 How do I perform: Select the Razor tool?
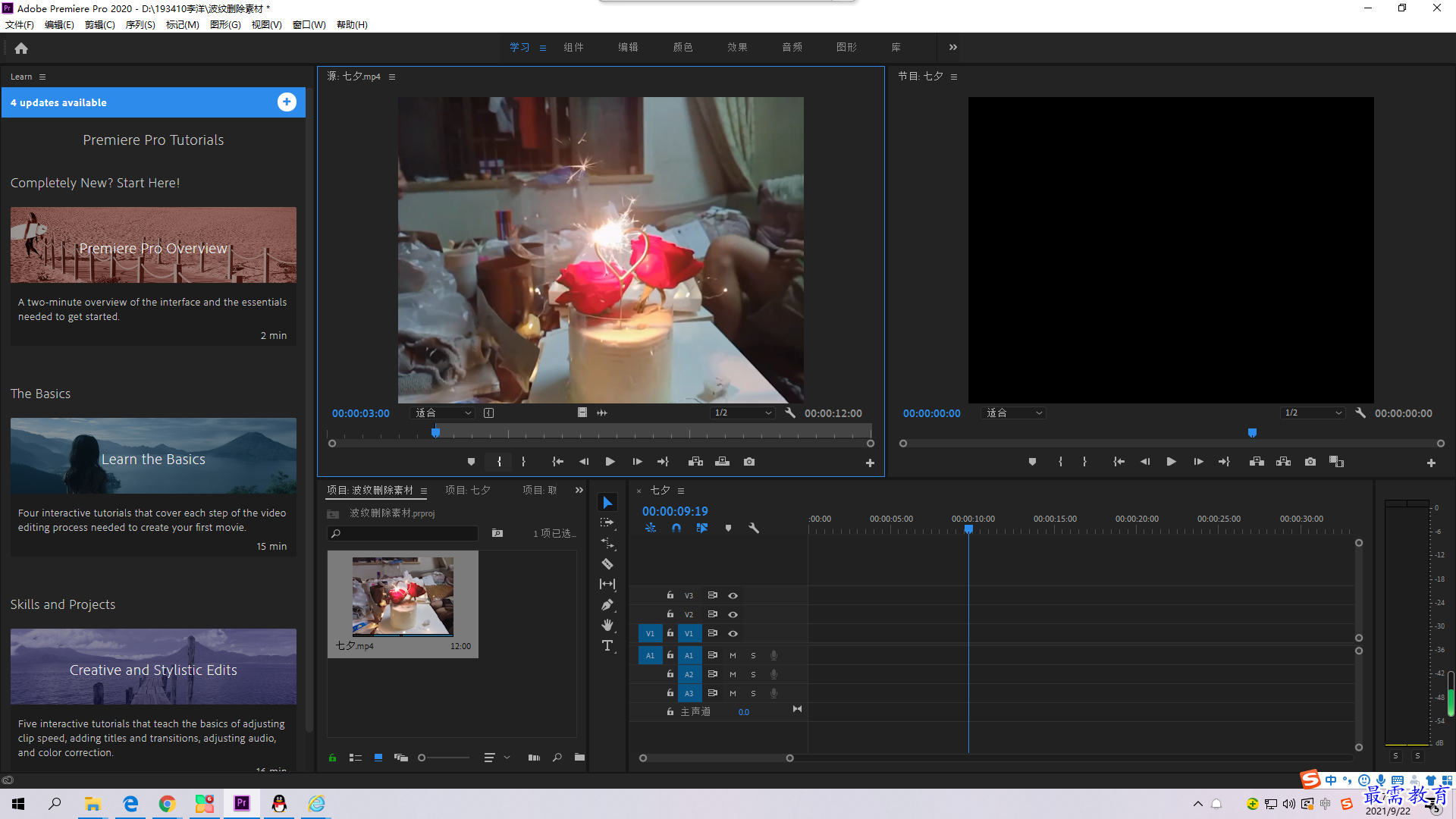607,563
